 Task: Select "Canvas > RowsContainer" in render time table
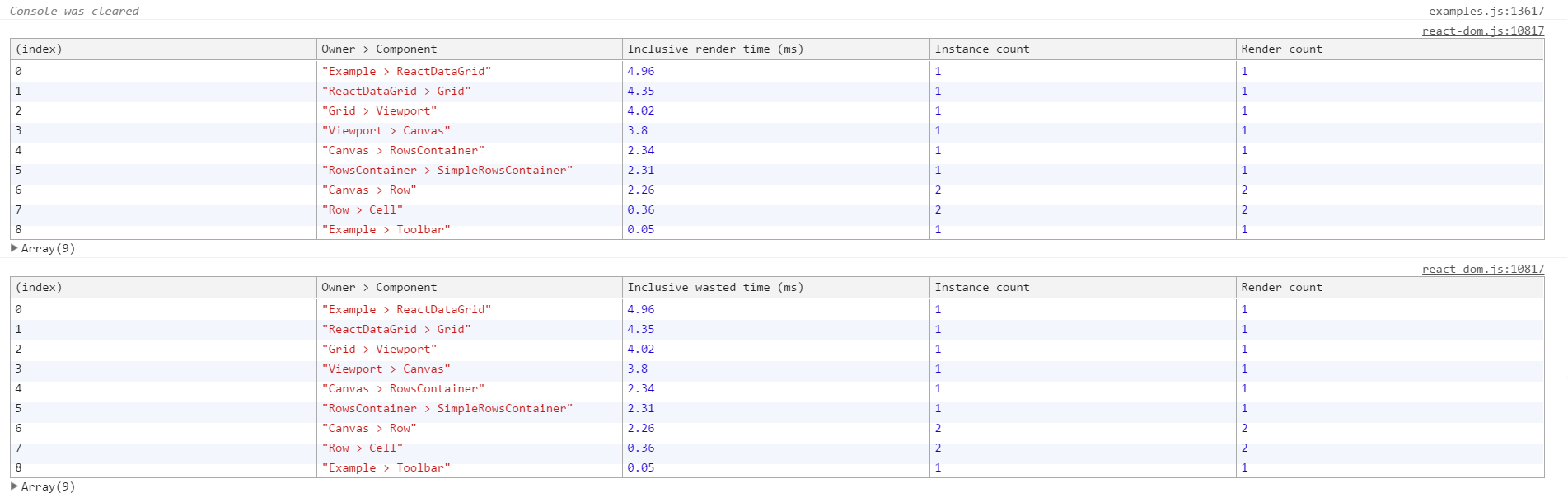403,150
